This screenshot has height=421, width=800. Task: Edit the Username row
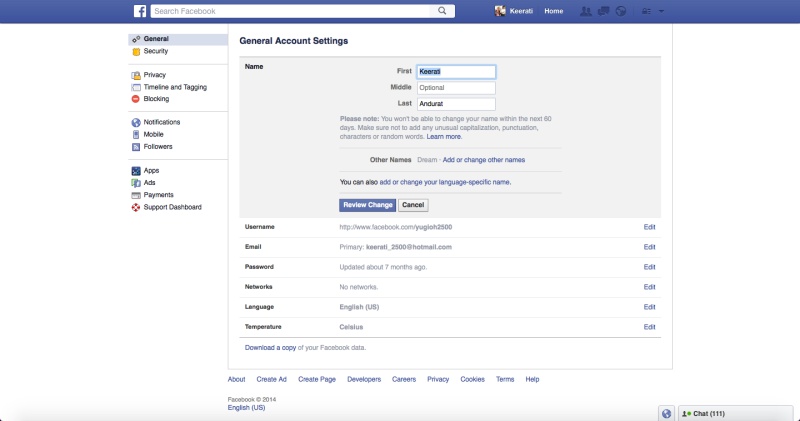[649, 227]
